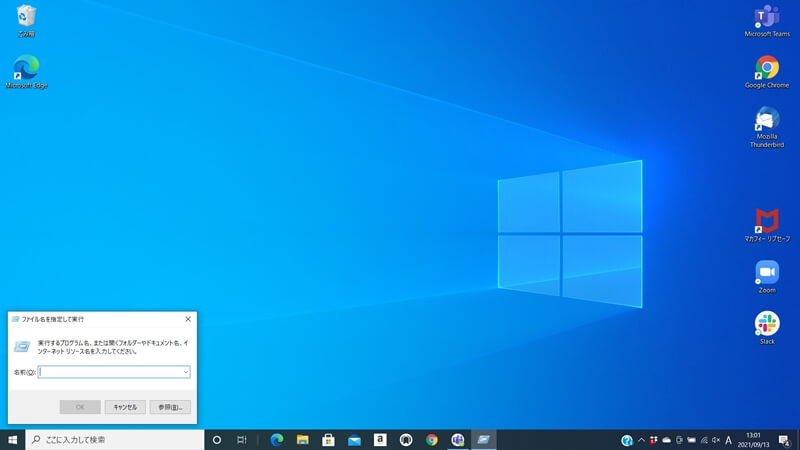Switch to Teams in the taskbar
Image resolution: width=800 pixels, height=450 pixels.
458,440
